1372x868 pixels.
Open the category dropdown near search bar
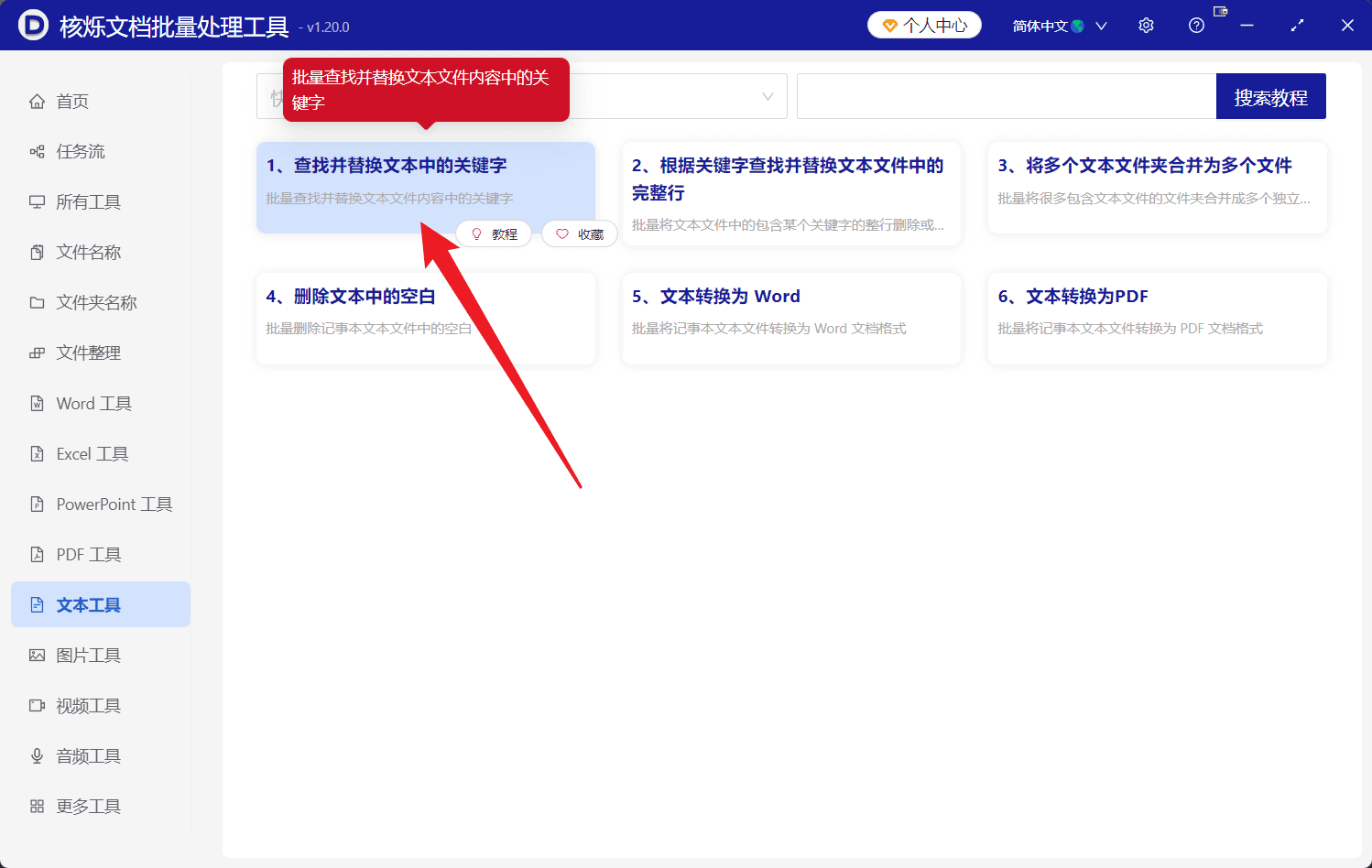click(767, 95)
